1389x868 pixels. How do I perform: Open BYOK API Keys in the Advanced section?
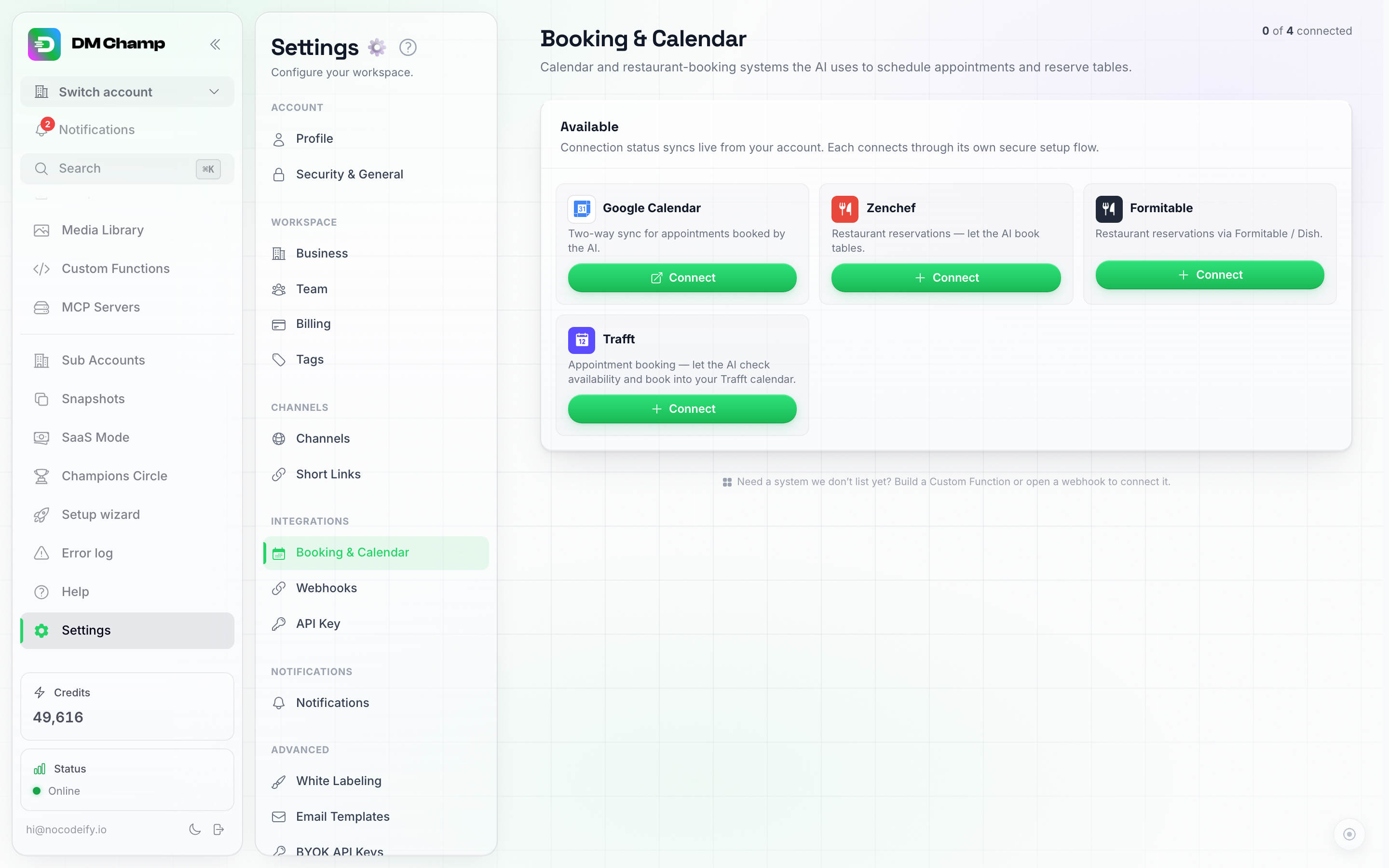[x=376, y=850]
